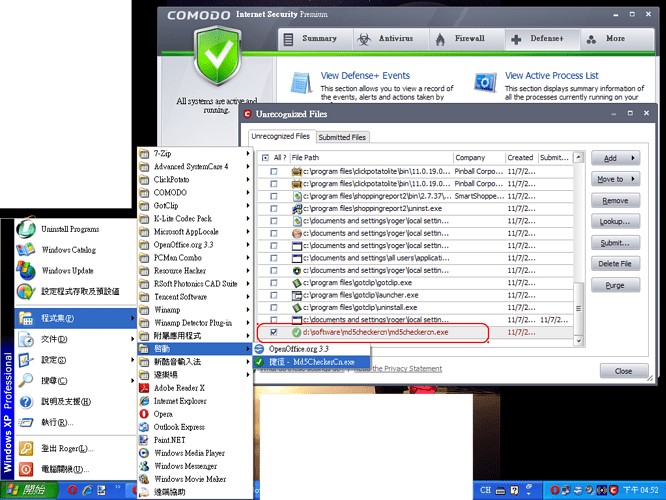Open the Antivirus tab
Image resolution: width=666 pixels, height=500 pixels.
pos(391,39)
